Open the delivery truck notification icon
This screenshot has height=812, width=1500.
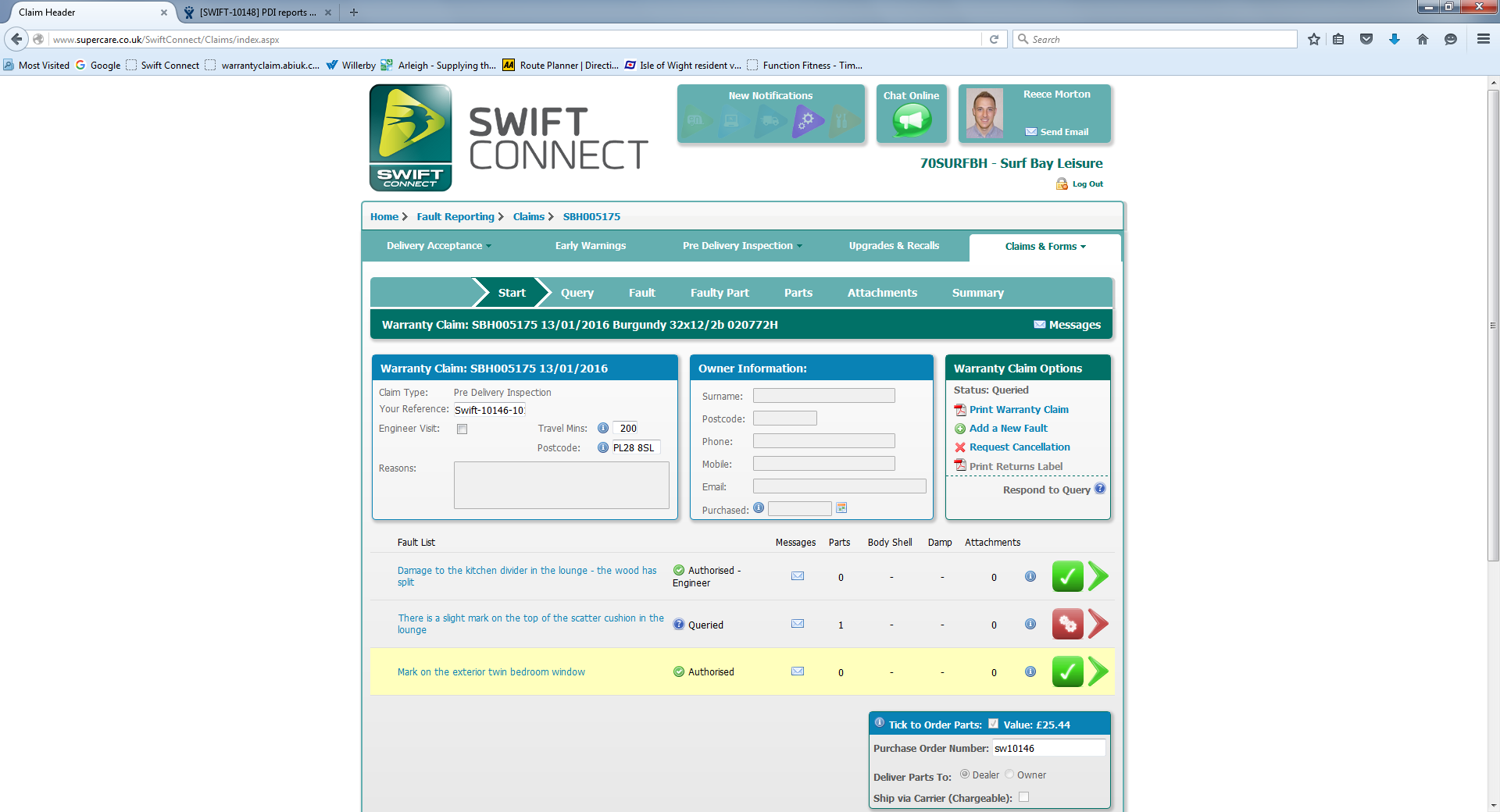[x=770, y=121]
